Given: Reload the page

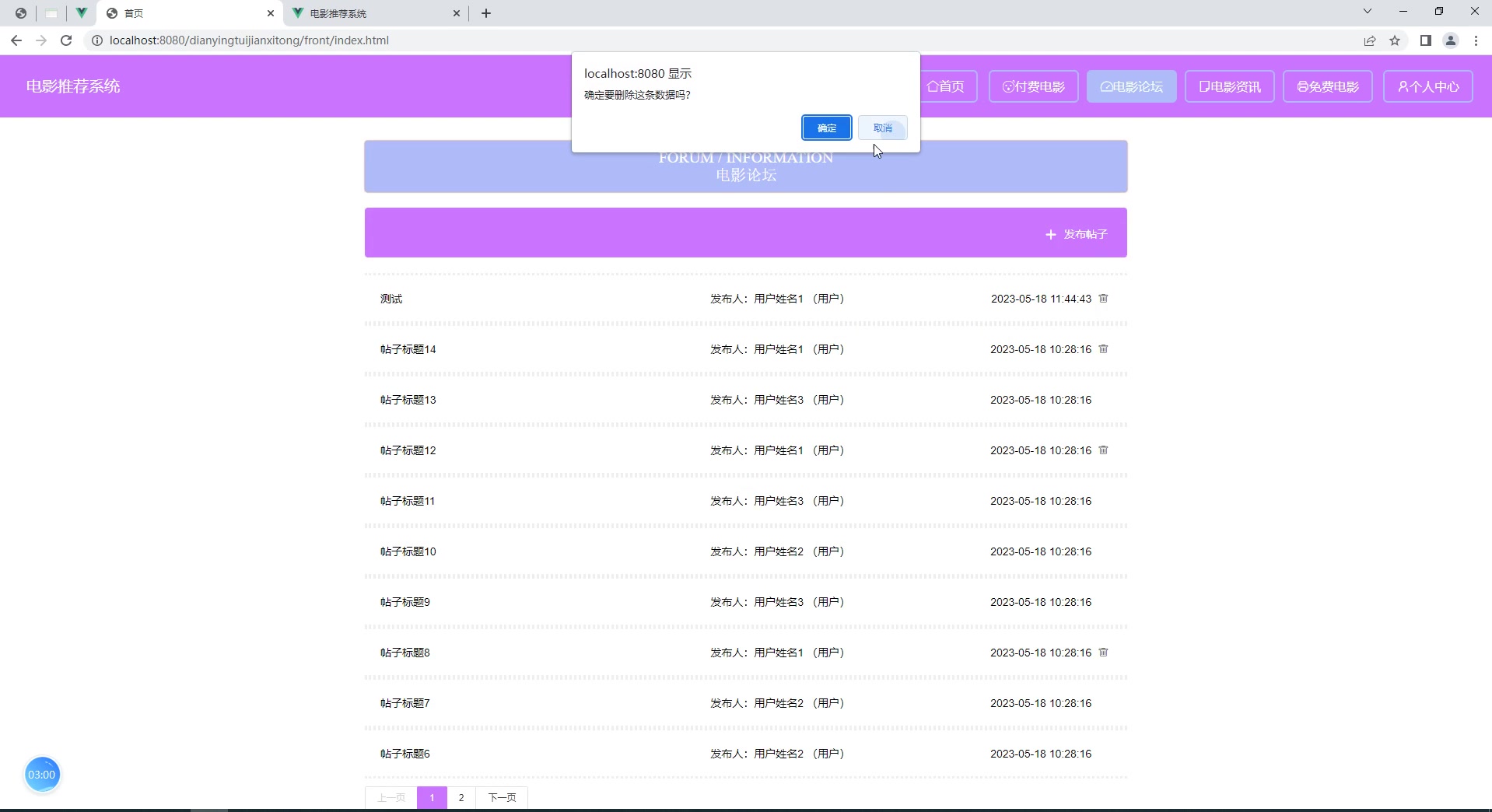Looking at the screenshot, I should tap(66, 40).
